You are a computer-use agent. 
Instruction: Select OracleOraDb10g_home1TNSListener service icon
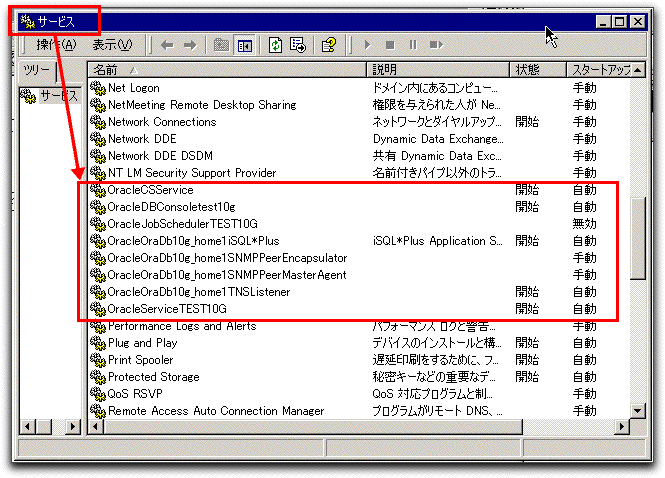pyautogui.click(x=98, y=292)
